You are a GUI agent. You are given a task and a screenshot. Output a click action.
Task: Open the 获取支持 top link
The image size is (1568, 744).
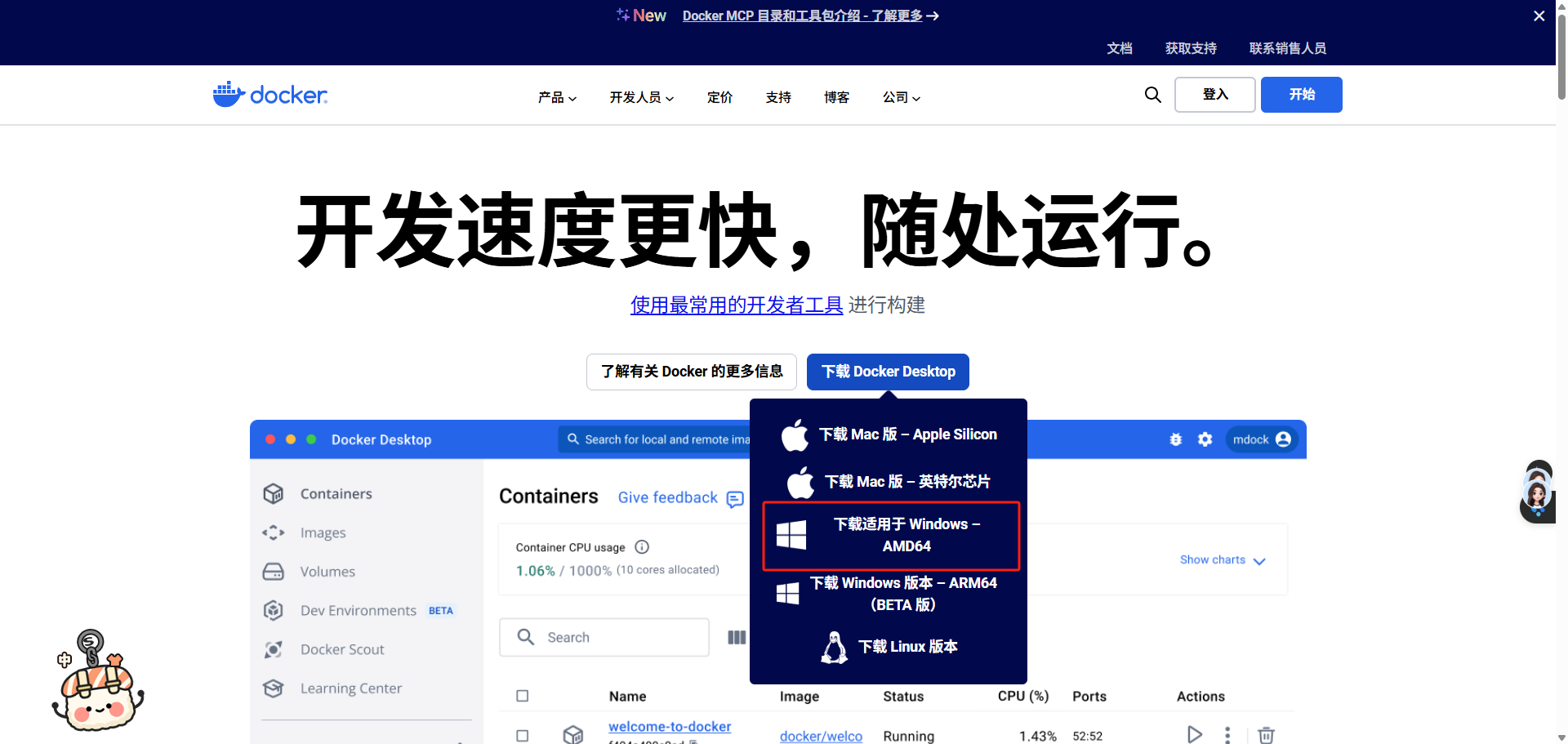click(1191, 48)
